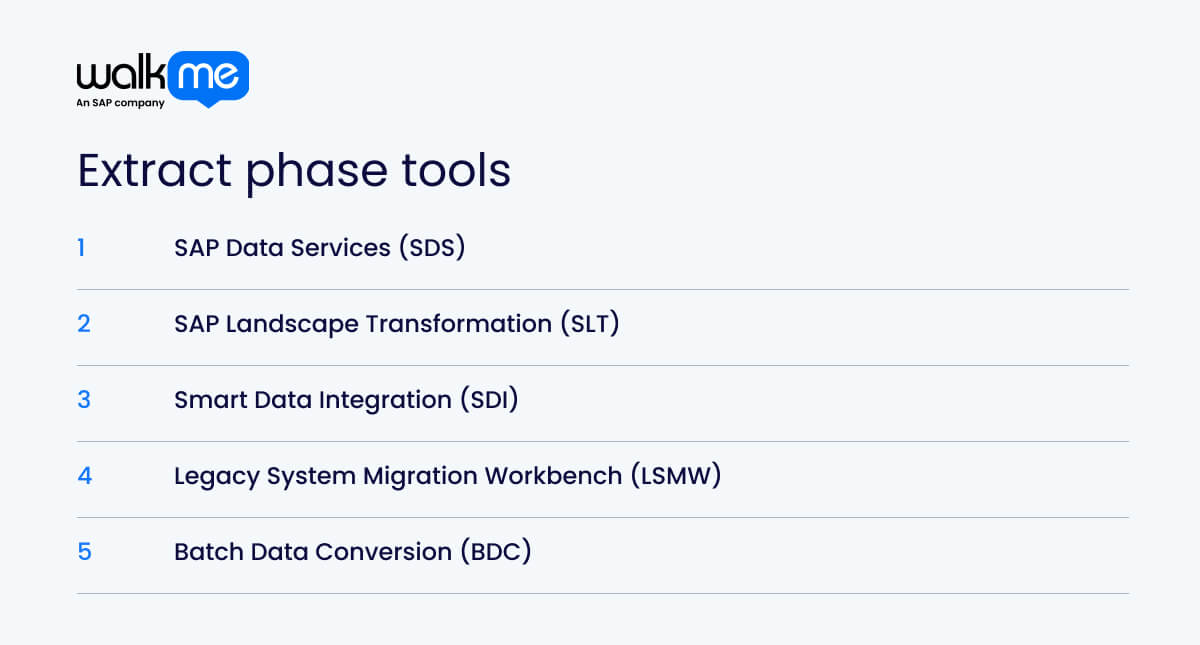Click the number 5 beside Batch Data Conversion
1200x645 pixels.
click(85, 551)
